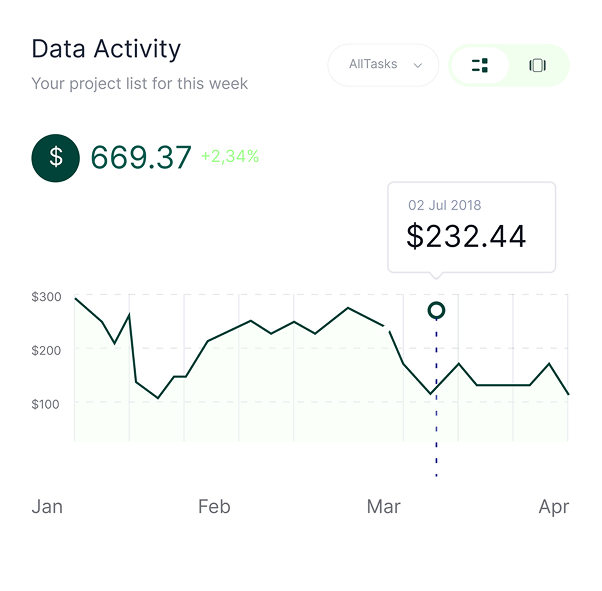Image resolution: width=602 pixels, height=591 pixels.
Task: Open the AllTasks dropdown
Action: pyautogui.click(x=383, y=65)
